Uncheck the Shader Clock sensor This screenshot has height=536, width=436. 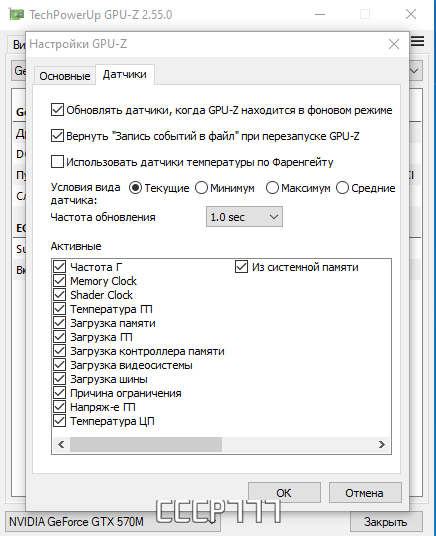pyautogui.click(x=60, y=295)
